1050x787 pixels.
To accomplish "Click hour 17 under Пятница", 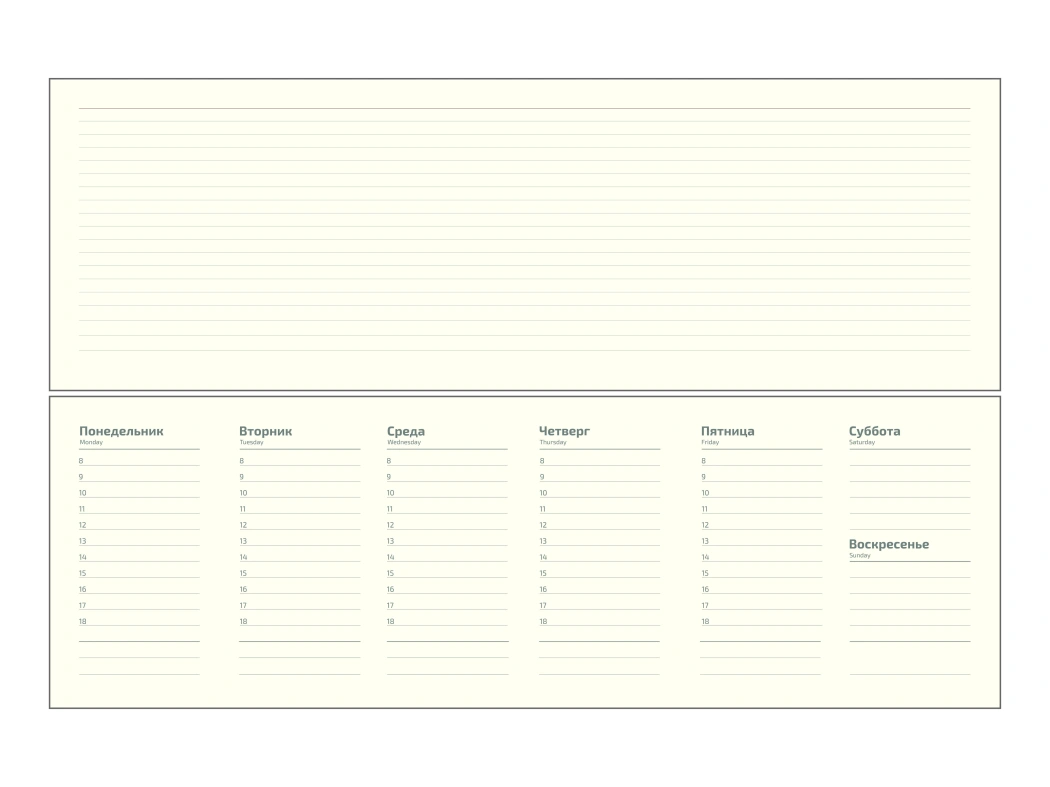I will (x=705, y=605).
